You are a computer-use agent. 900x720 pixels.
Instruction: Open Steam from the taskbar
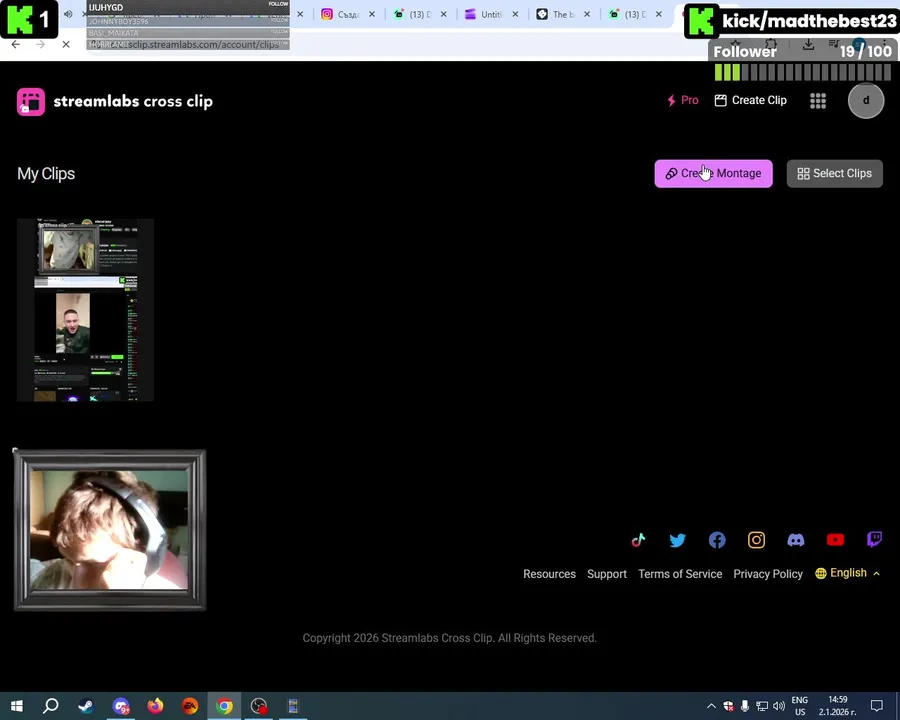[86, 706]
